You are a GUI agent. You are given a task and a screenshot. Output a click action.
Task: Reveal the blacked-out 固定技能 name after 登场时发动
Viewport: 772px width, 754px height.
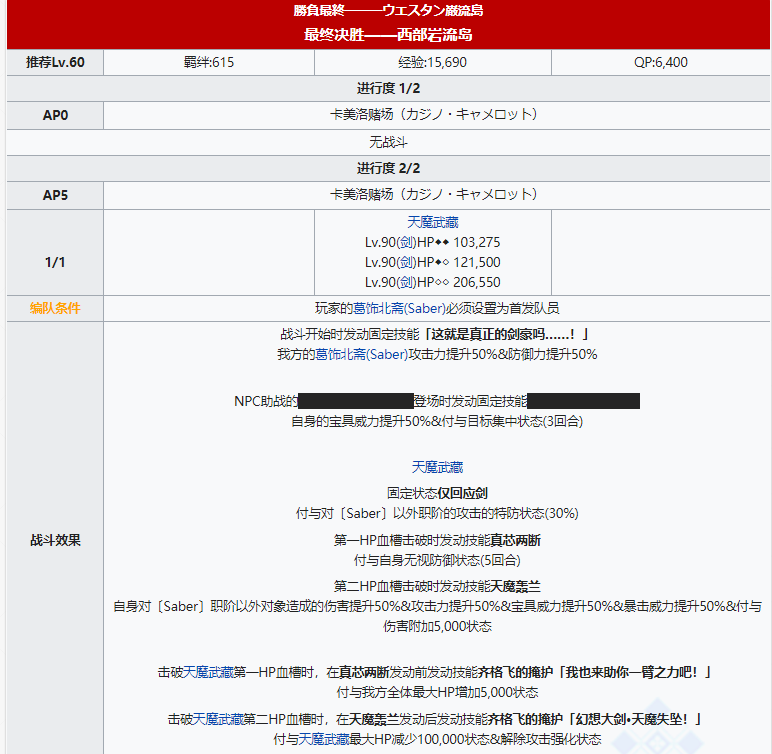click(583, 401)
